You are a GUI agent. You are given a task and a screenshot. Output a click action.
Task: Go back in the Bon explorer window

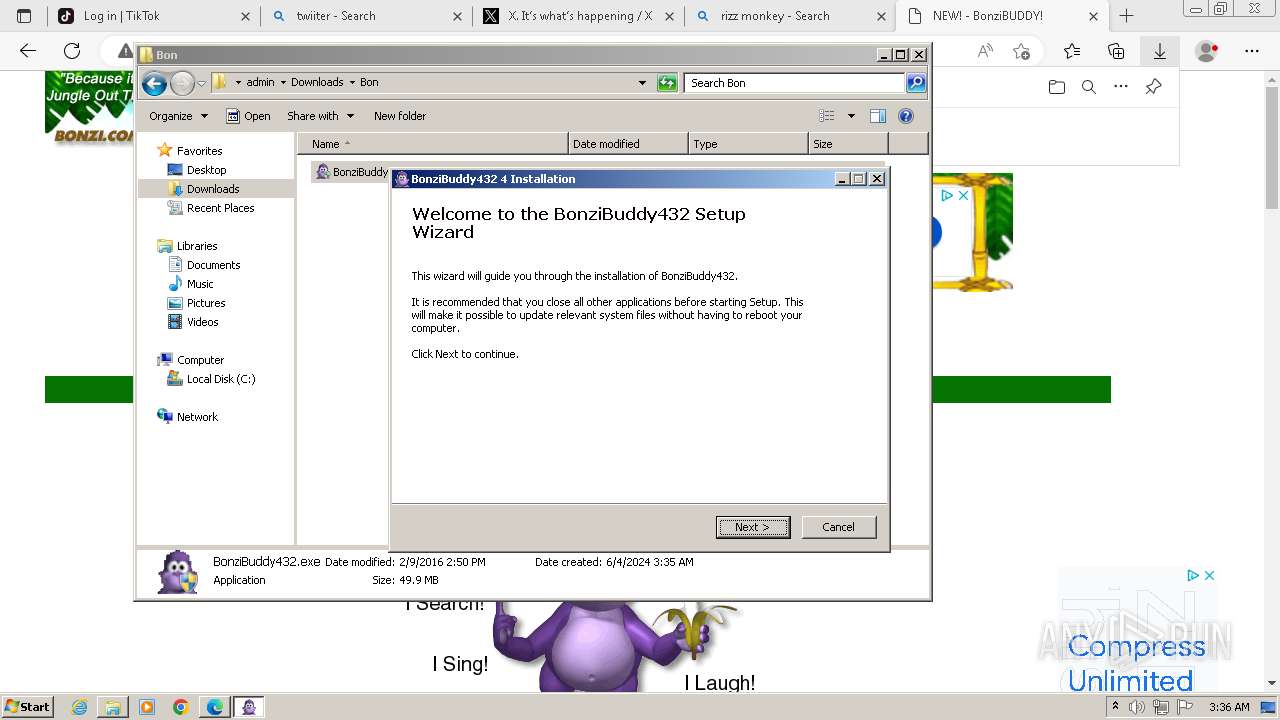pos(154,83)
